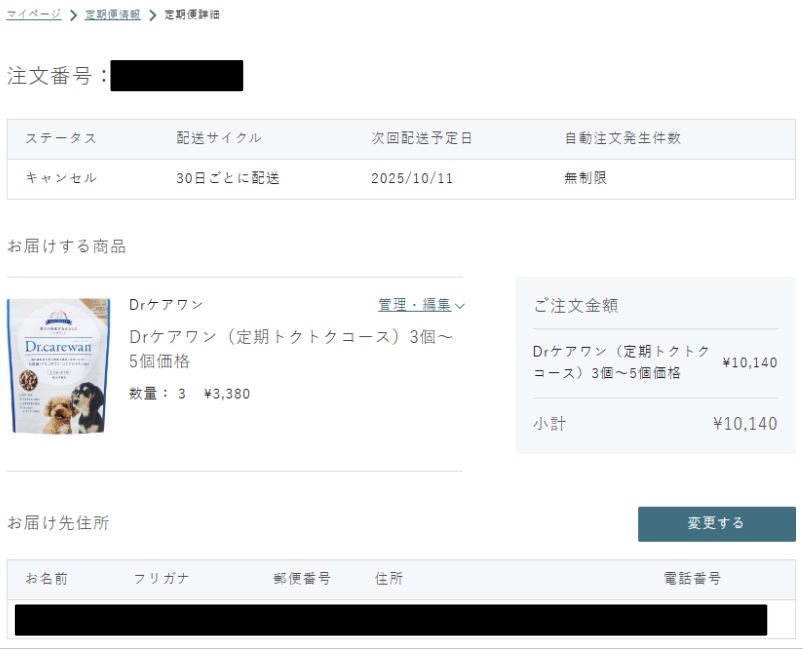This screenshot has height=650, width=803.
Task: Open the 定期便情報 breadcrumb link
Action: point(112,15)
